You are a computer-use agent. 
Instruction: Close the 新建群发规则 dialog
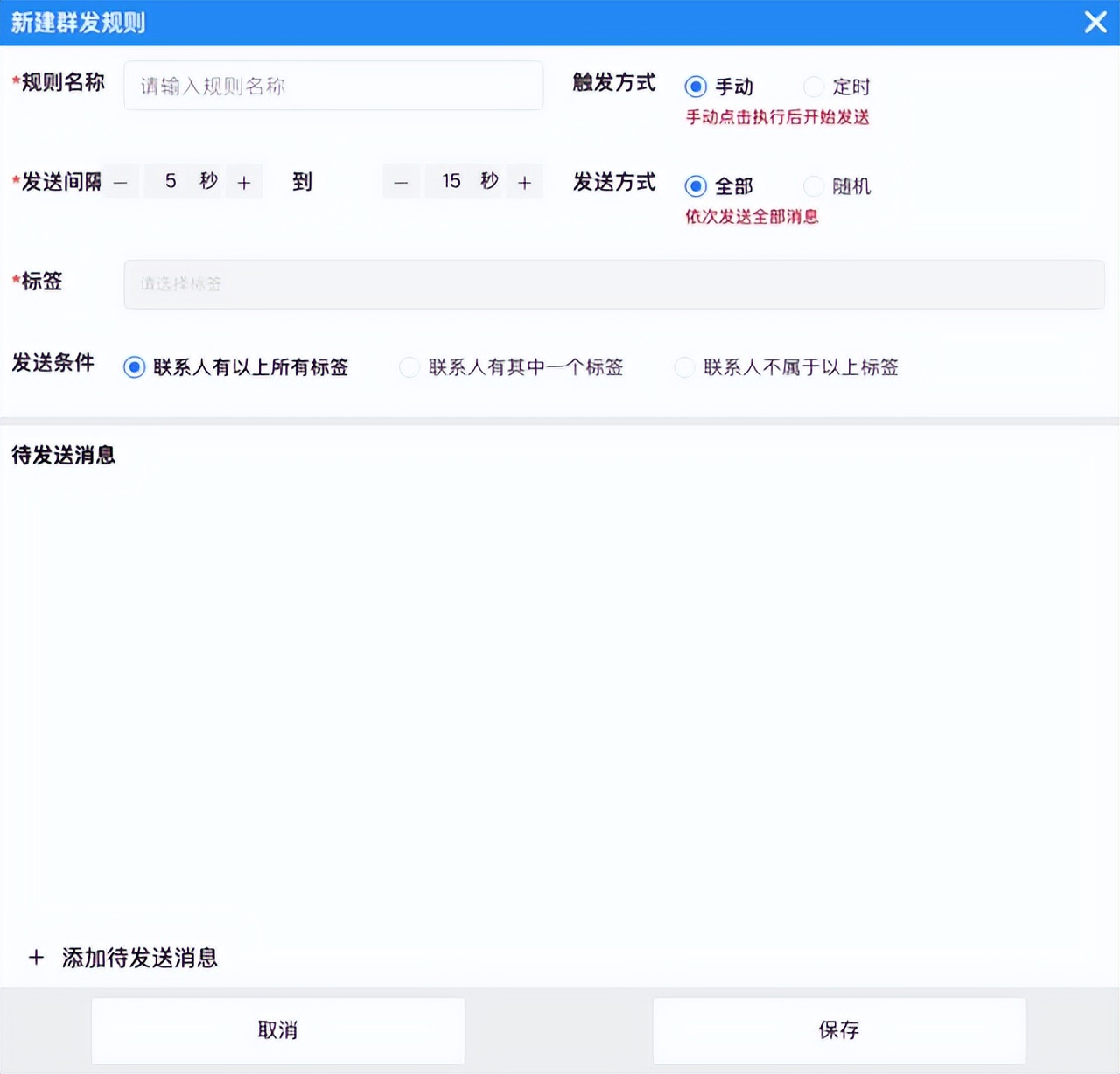tap(1095, 23)
